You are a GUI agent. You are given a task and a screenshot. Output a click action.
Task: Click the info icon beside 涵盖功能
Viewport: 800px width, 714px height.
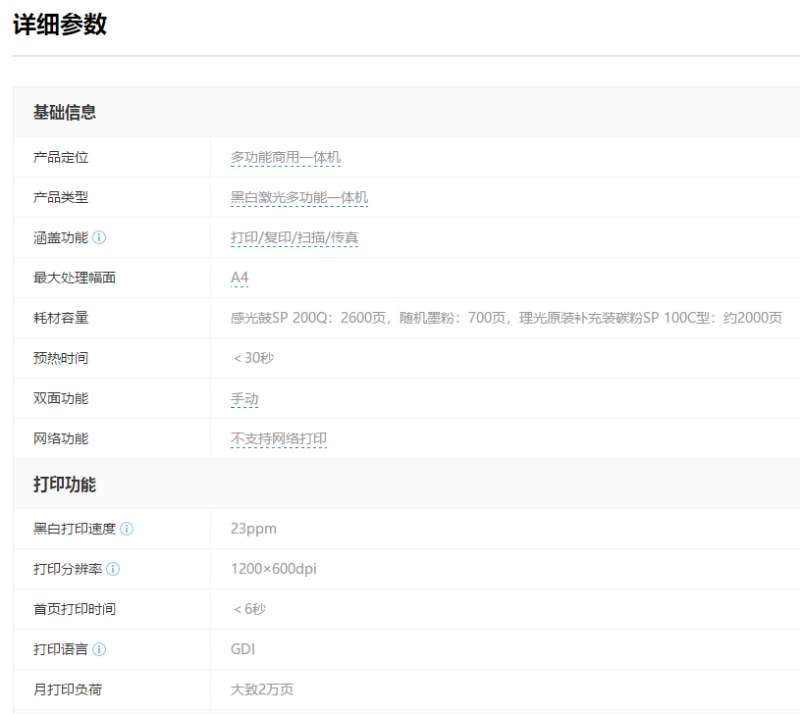point(100,238)
